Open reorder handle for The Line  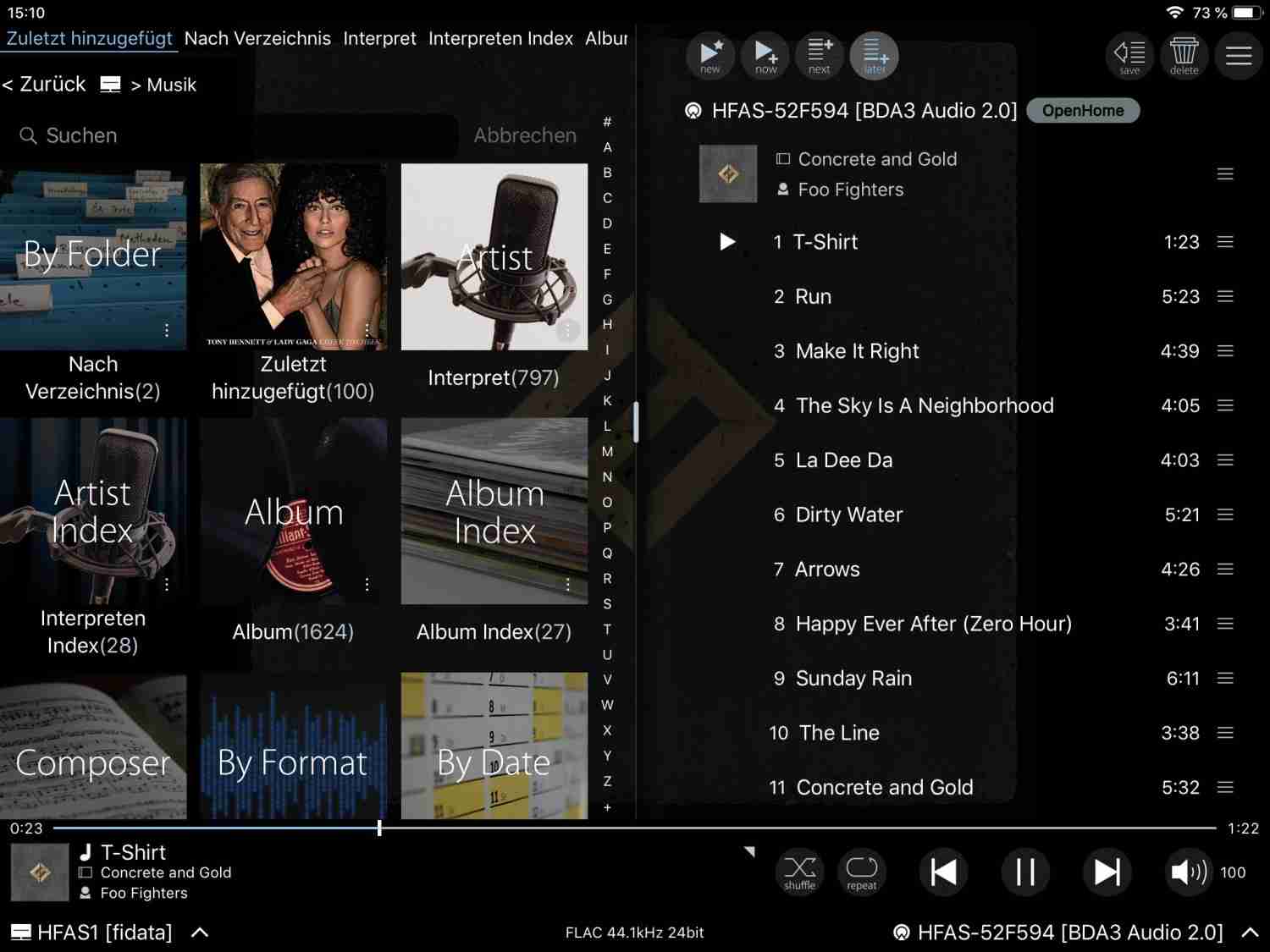coord(1225,733)
